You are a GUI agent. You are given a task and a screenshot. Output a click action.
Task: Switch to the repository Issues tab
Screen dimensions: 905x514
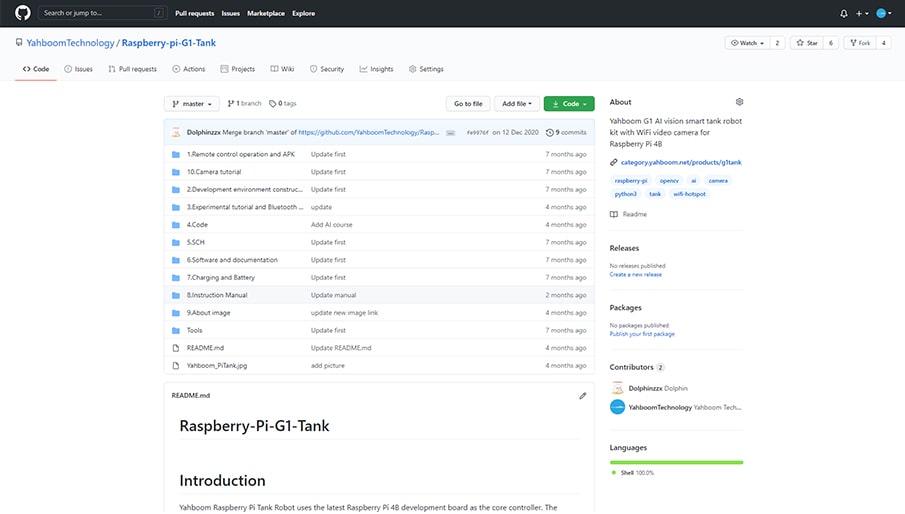(x=78, y=69)
